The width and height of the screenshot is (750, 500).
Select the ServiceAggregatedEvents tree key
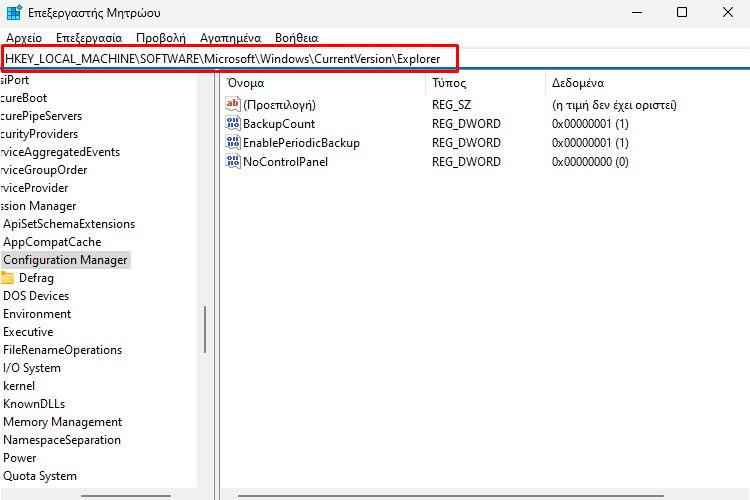click(x=60, y=152)
